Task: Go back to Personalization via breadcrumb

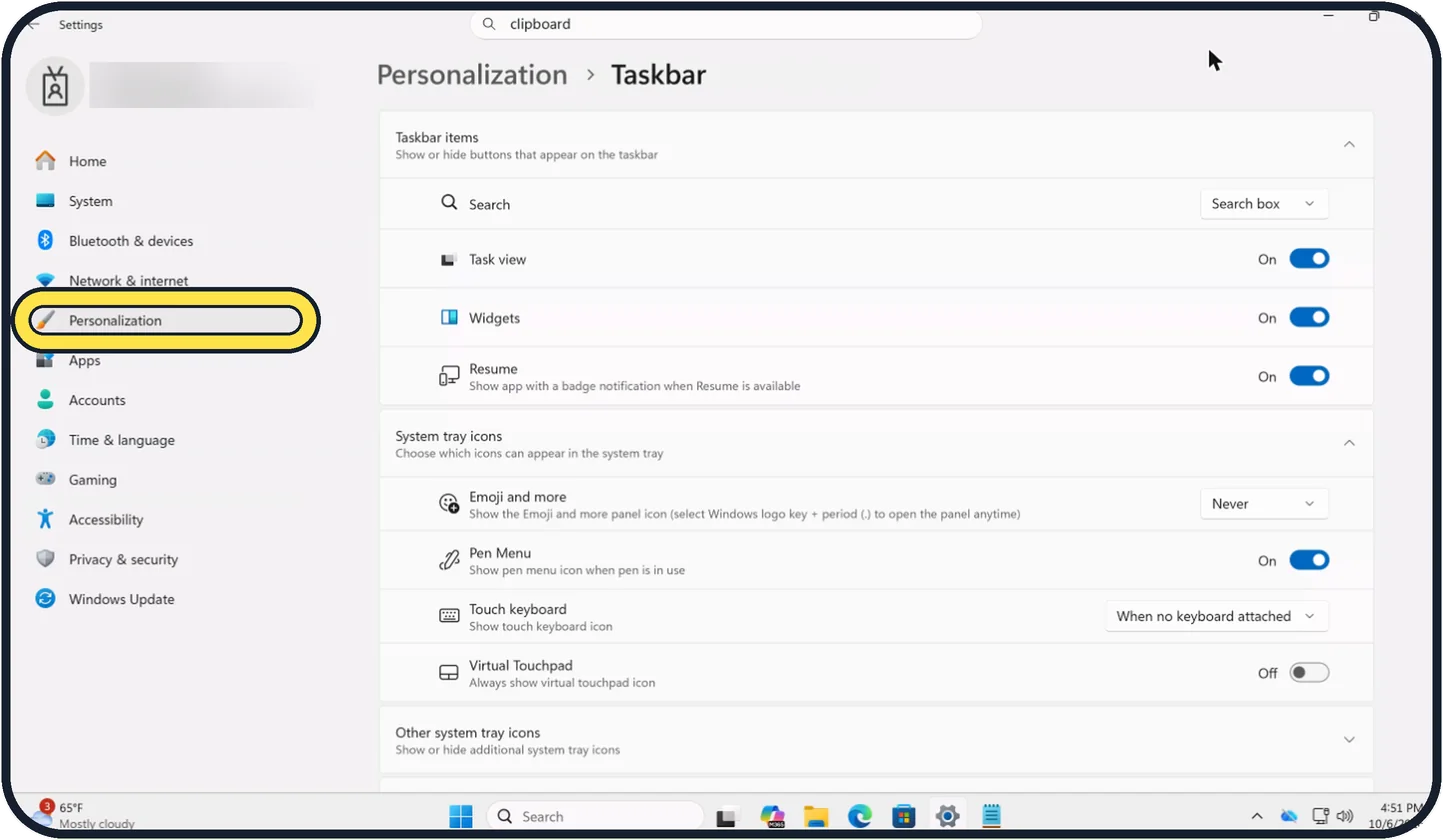Action: [x=472, y=75]
